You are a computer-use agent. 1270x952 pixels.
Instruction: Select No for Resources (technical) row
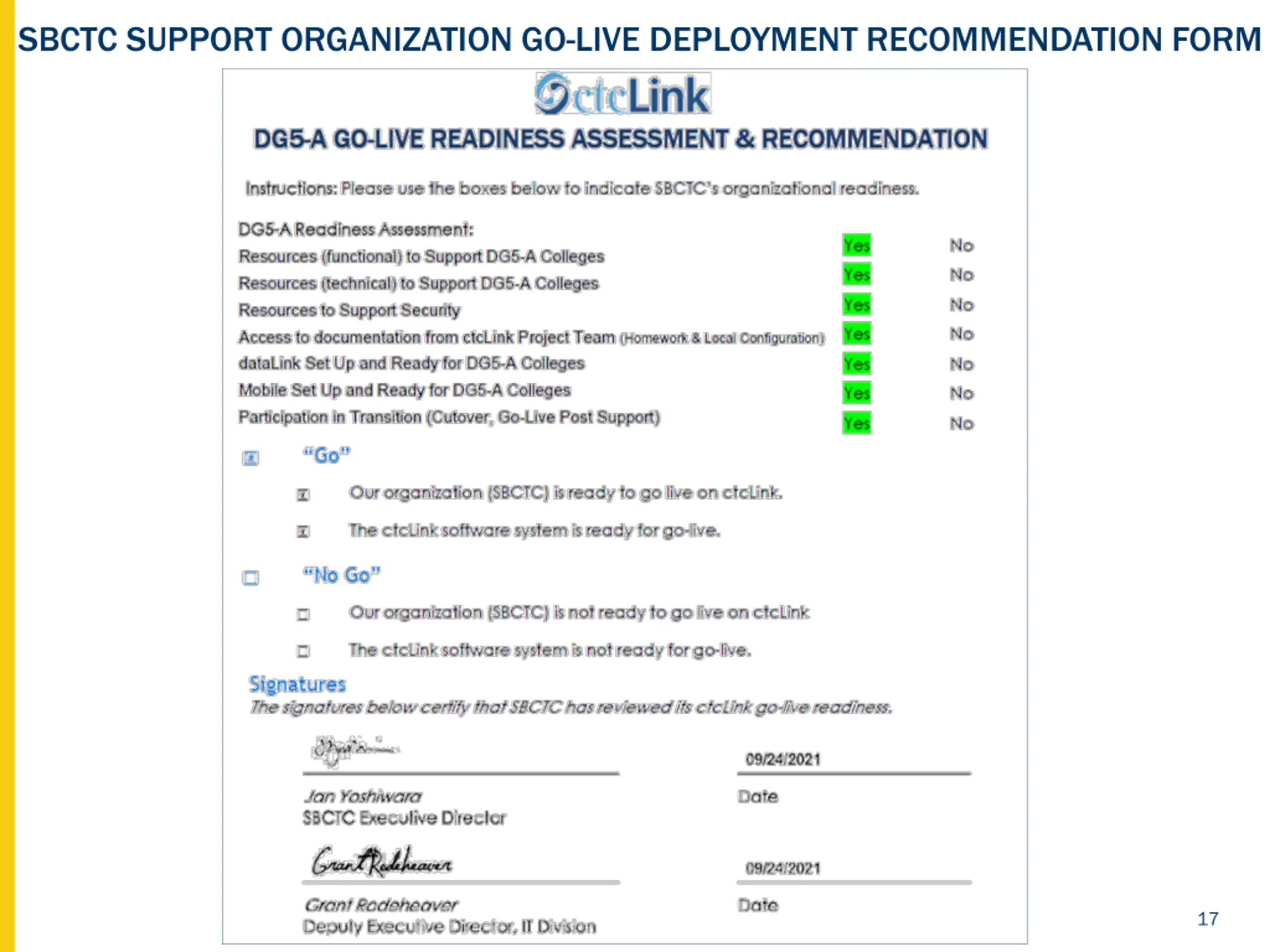962,275
